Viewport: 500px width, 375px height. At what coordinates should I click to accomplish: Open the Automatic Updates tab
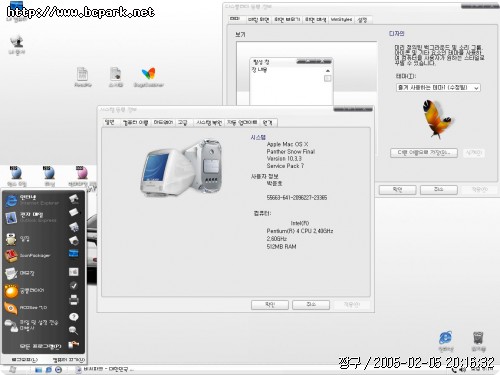242,123
